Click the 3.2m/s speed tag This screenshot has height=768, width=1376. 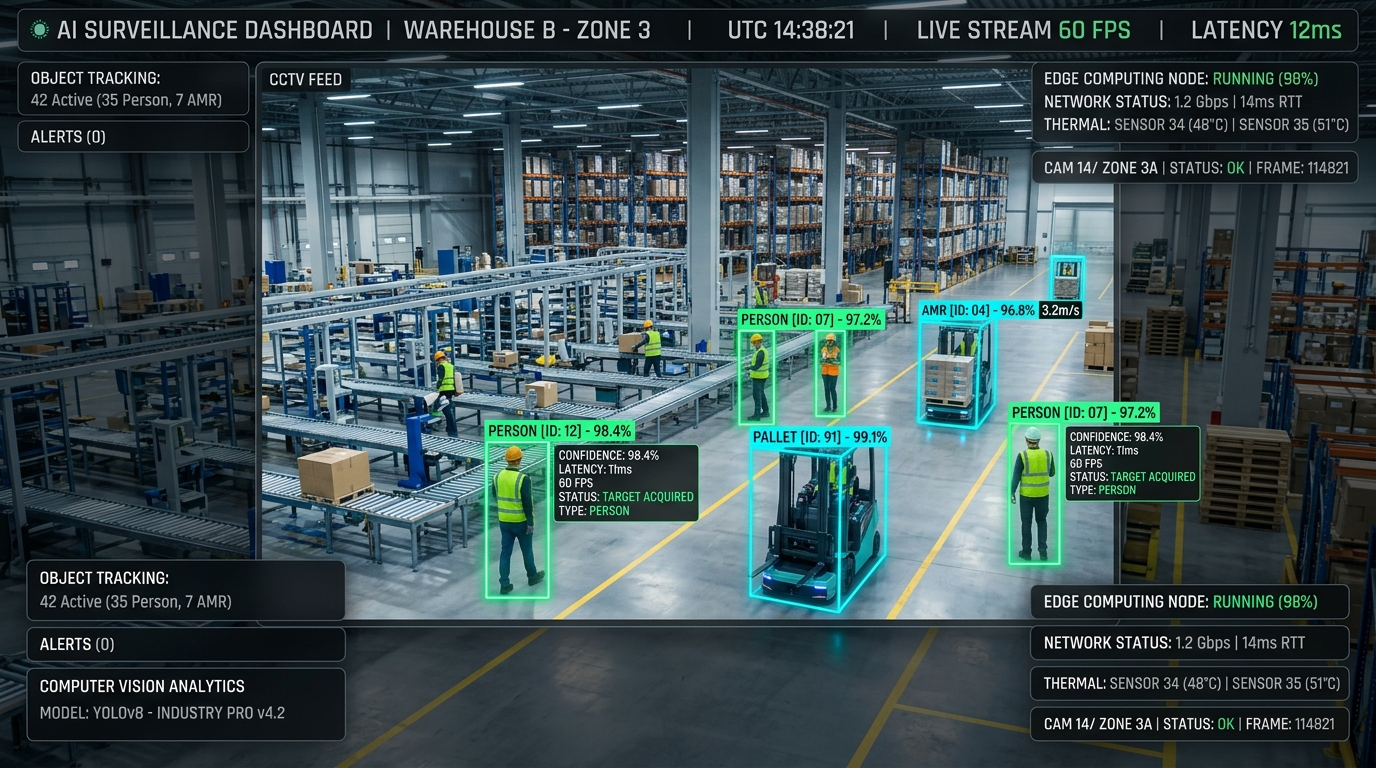(x=1061, y=311)
